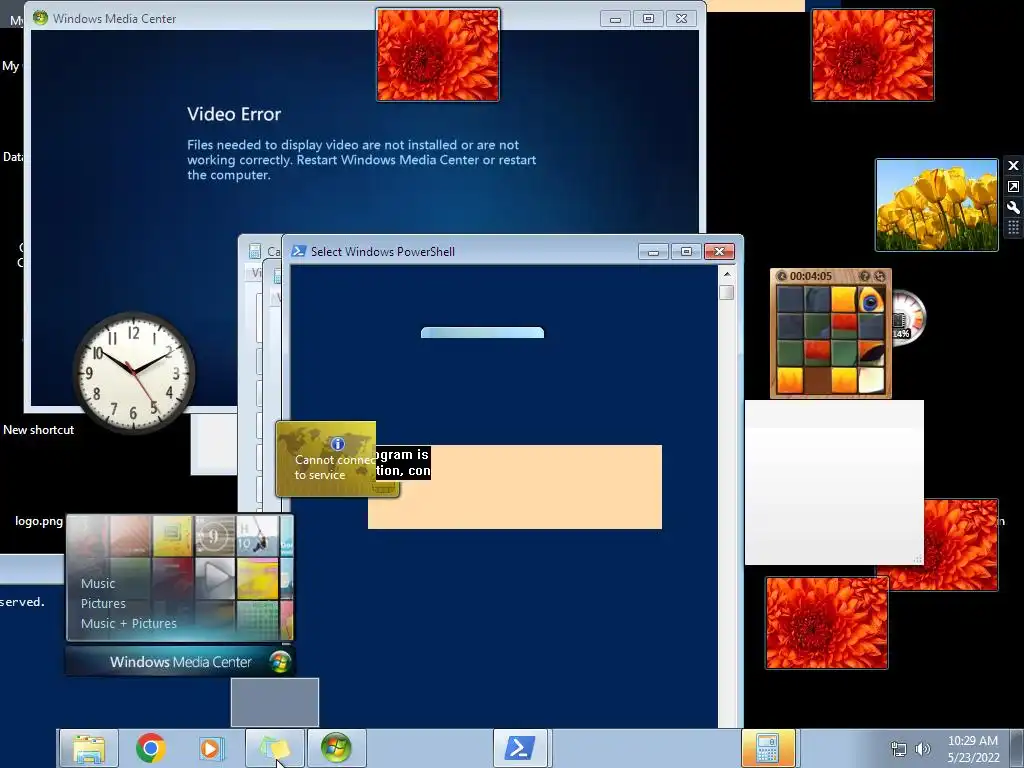Click the slideshow gadget drag handle
The width and height of the screenshot is (1024, 768).
pyautogui.click(x=1013, y=227)
